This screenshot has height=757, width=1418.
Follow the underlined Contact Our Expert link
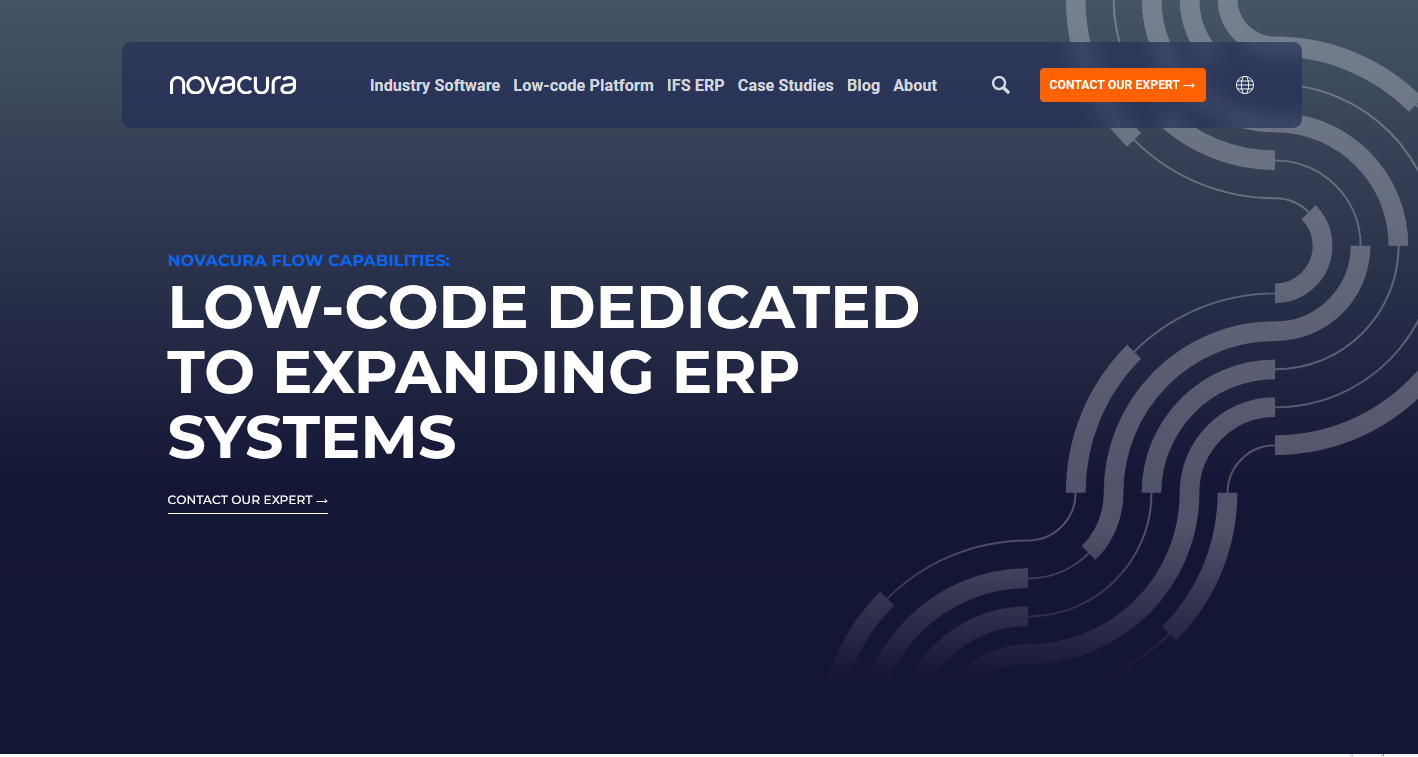click(x=240, y=500)
